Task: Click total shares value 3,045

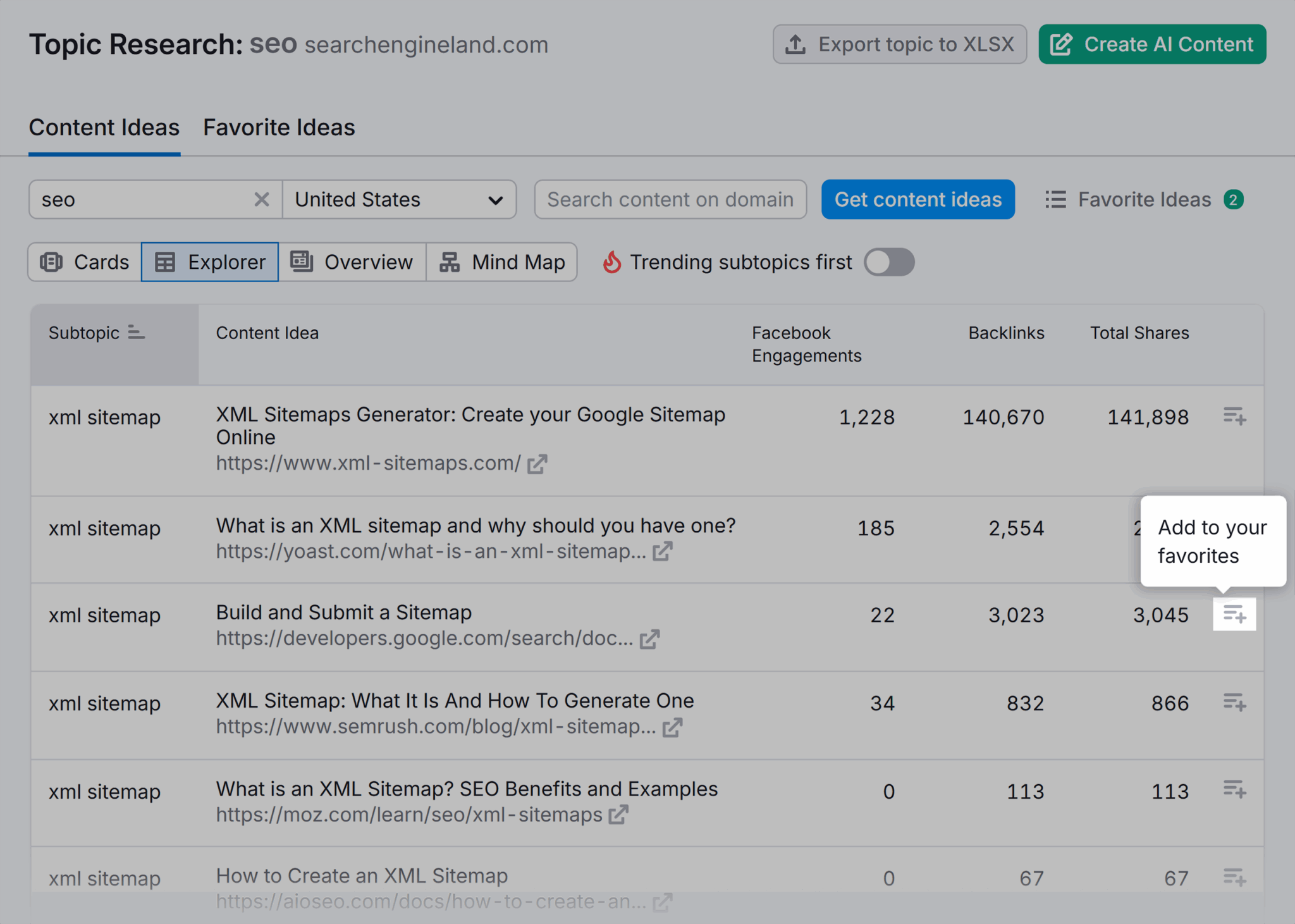Action: pos(1161,615)
